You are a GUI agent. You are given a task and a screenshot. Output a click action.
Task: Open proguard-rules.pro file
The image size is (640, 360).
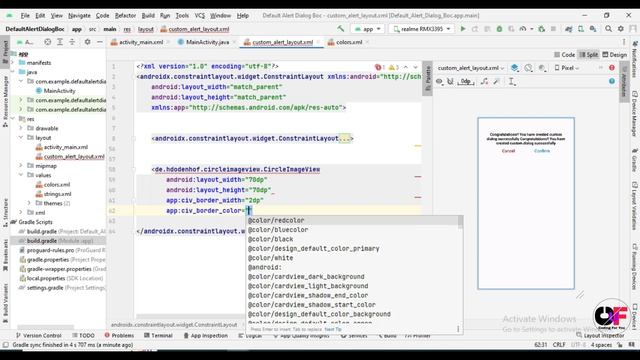click(63, 250)
